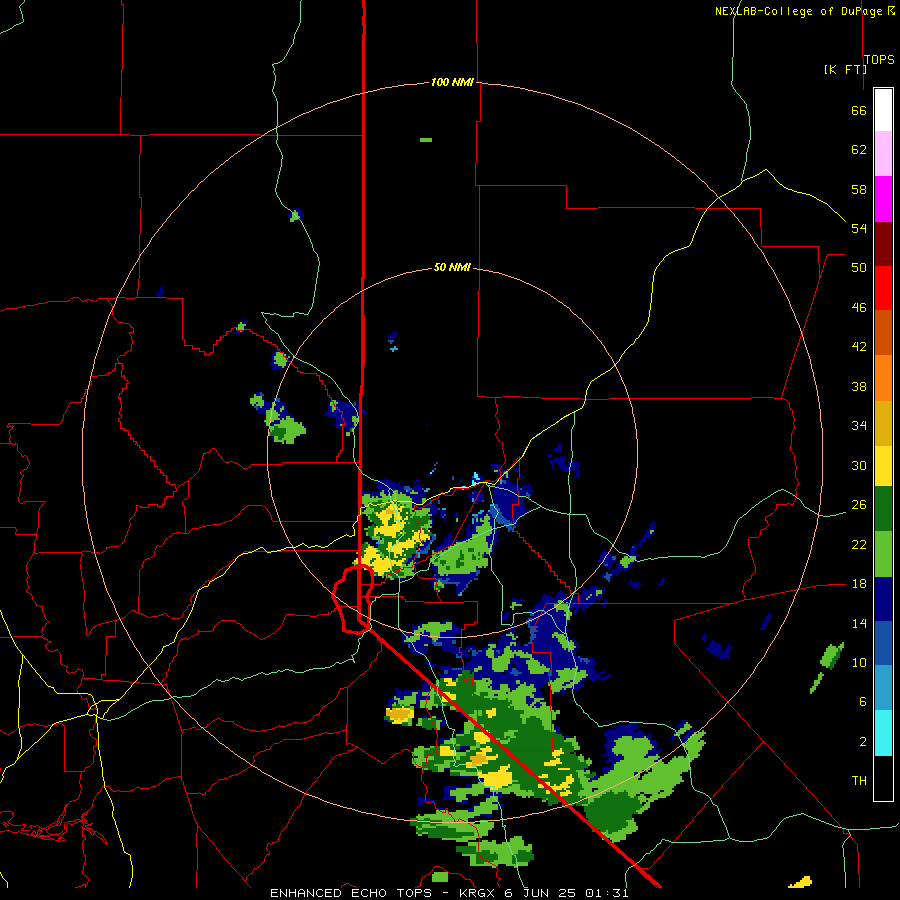Viewport: 900px width, 900px height.
Task: Click the cyan 2 kft legend block
Action: click(883, 733)
